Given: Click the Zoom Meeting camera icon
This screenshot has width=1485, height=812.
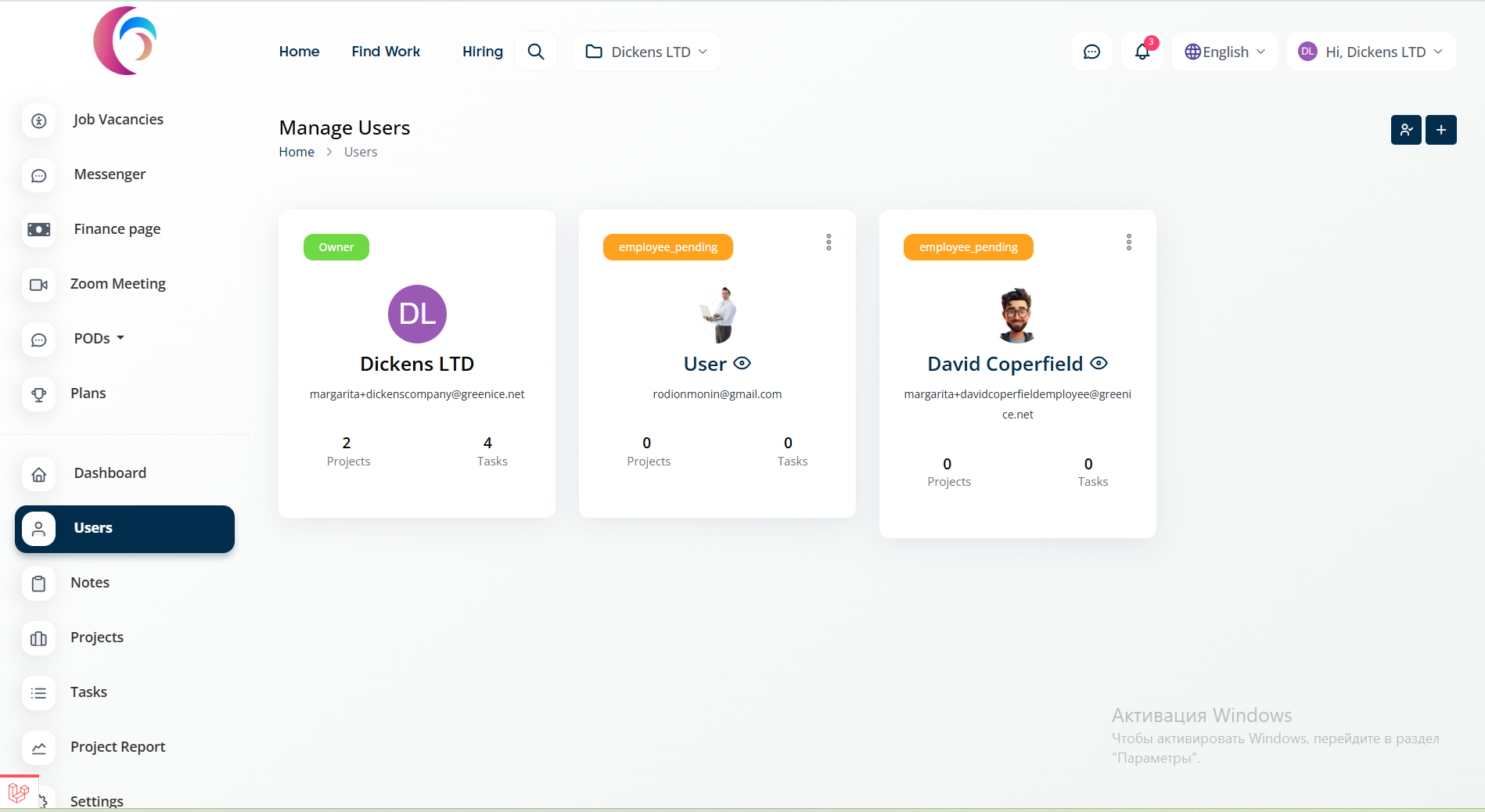Looking at the screenshot, I should (x=38, y=285).
